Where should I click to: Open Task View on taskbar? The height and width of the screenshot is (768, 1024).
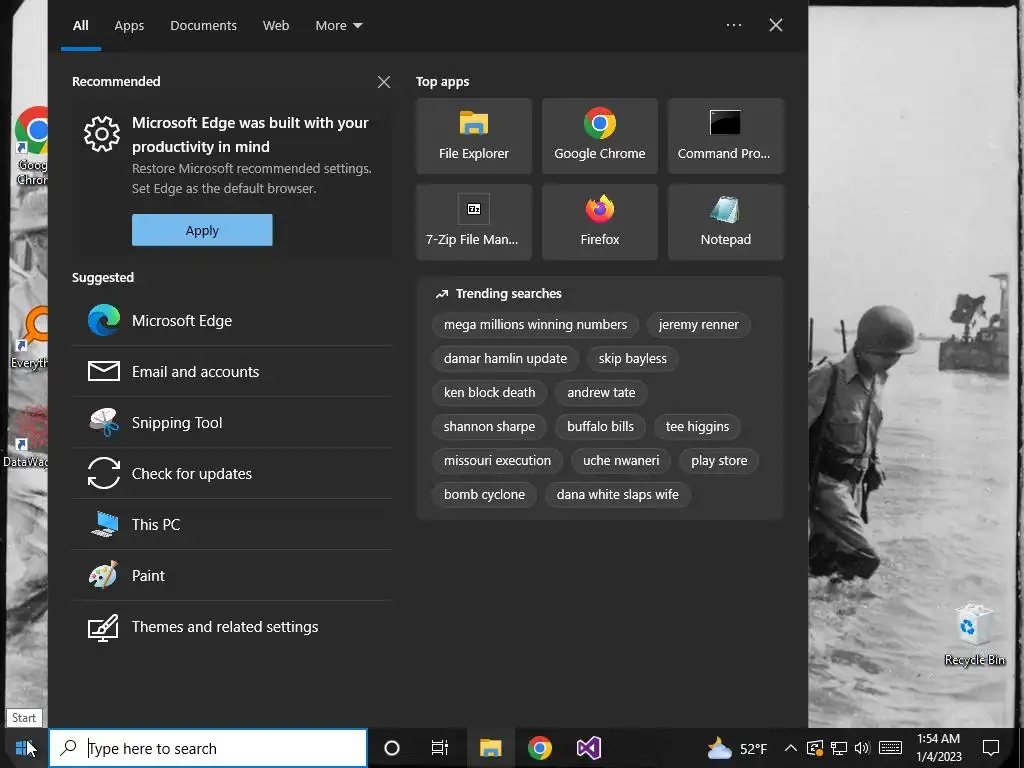pos(440,748)
